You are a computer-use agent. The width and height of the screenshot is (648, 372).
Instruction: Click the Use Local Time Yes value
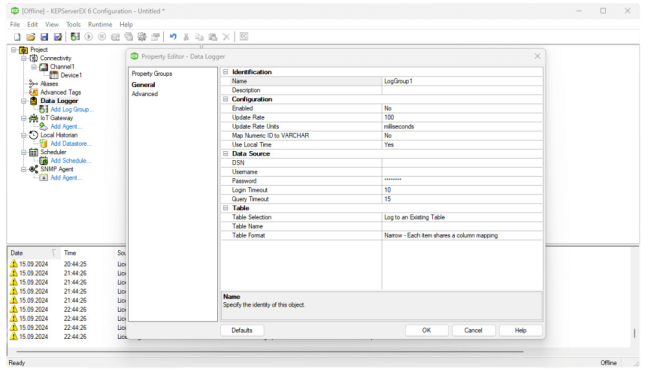pyautogui.click(x=462, y=145)
